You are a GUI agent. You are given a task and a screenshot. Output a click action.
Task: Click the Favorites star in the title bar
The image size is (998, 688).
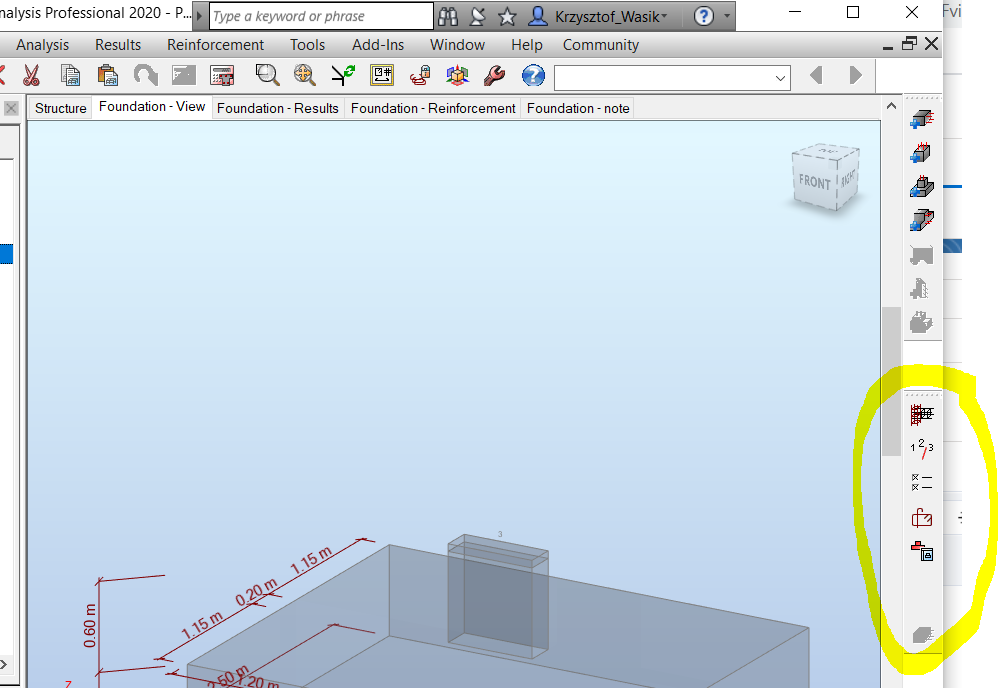coord(507,15)
